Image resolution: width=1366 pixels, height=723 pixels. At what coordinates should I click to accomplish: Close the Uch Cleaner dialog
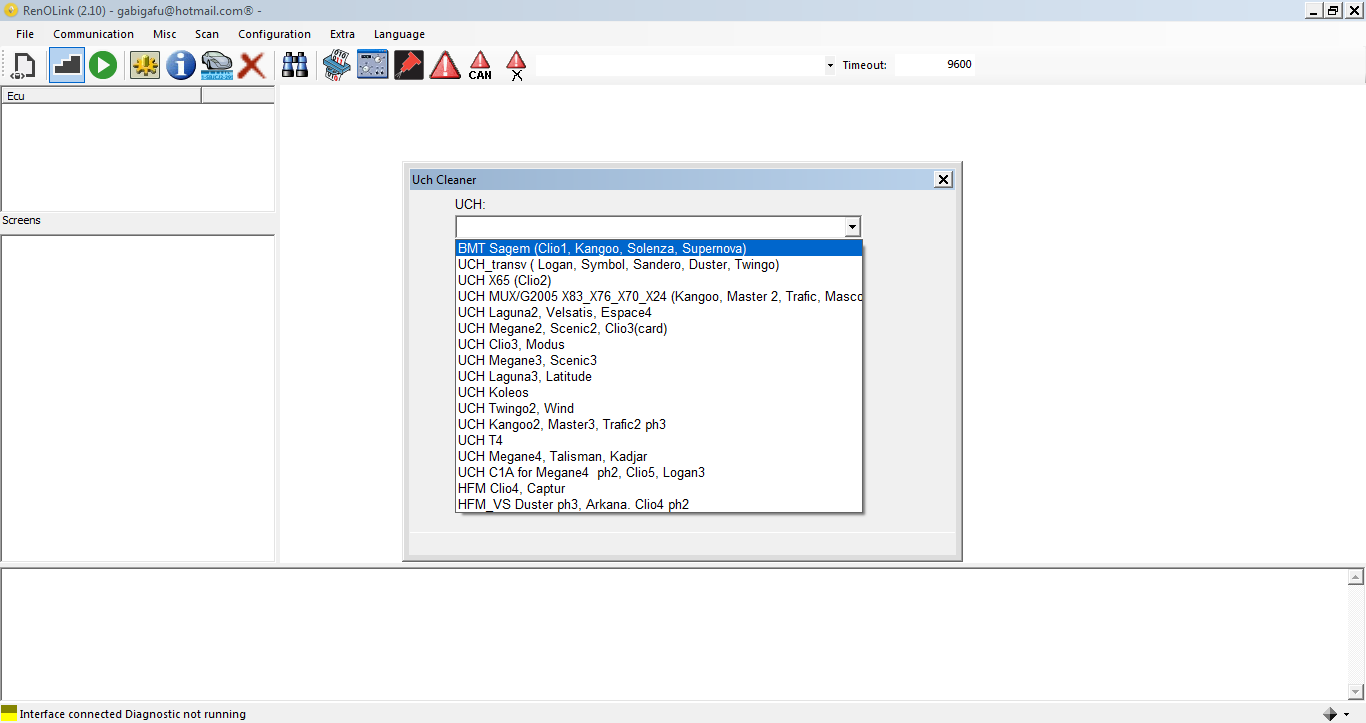[x=943, y=179]
